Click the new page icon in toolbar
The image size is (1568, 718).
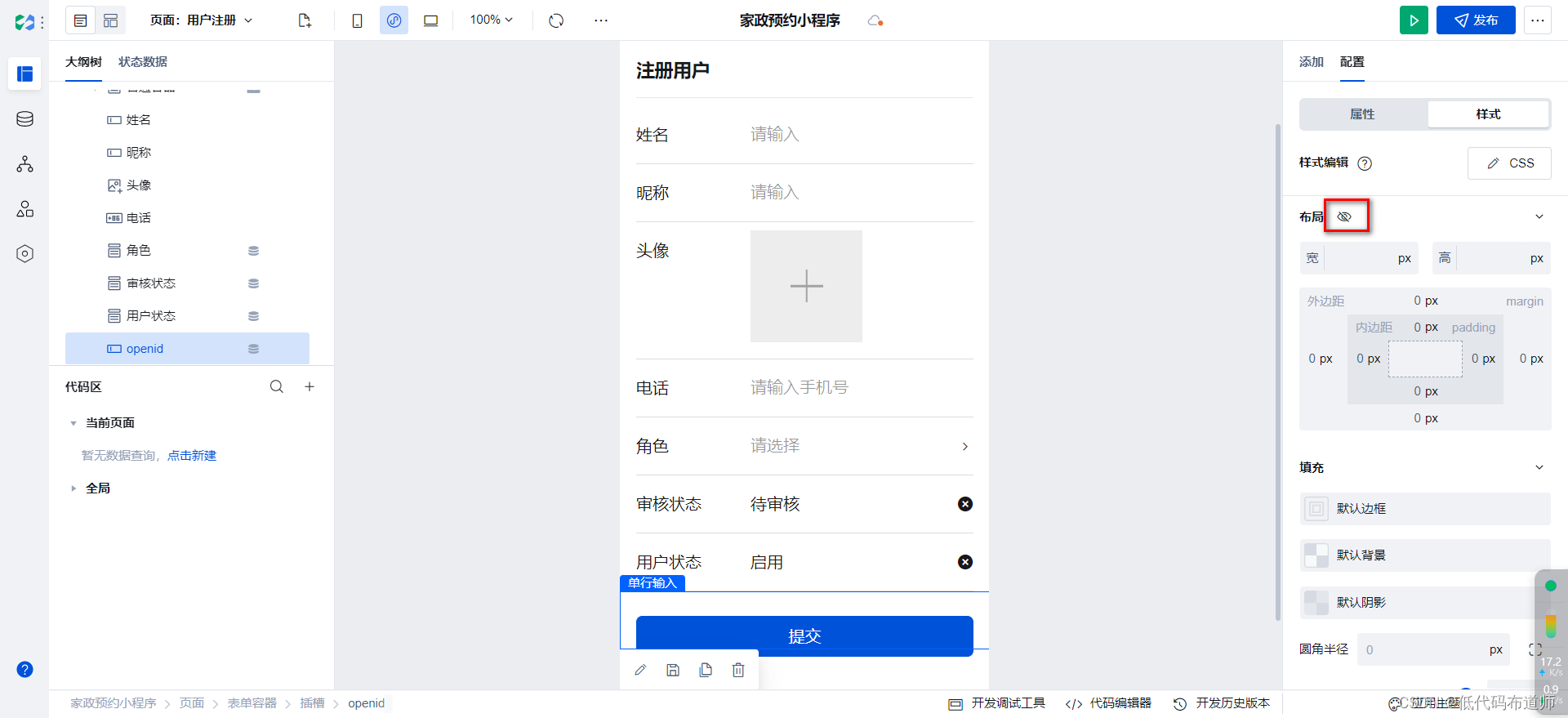pos(305,20)
